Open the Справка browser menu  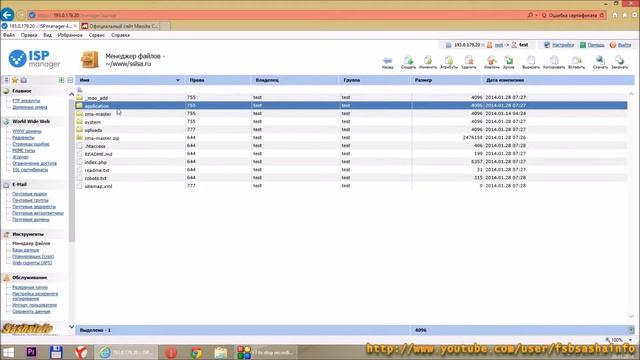coord(120,35)
